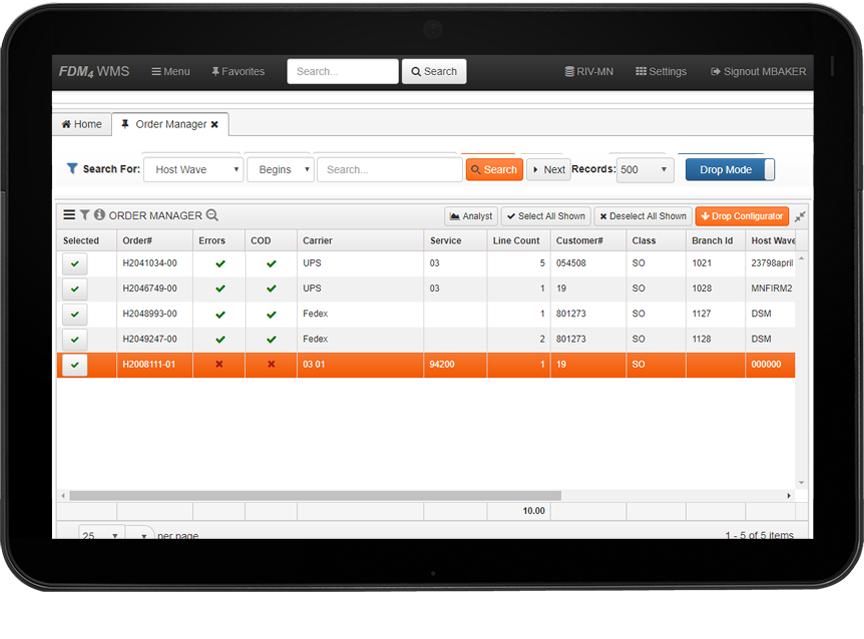Toggle selected checkbox for order H2041034-00
Image resolution: width=864 pixels, height=639 pixels.
tap(75, 264)
